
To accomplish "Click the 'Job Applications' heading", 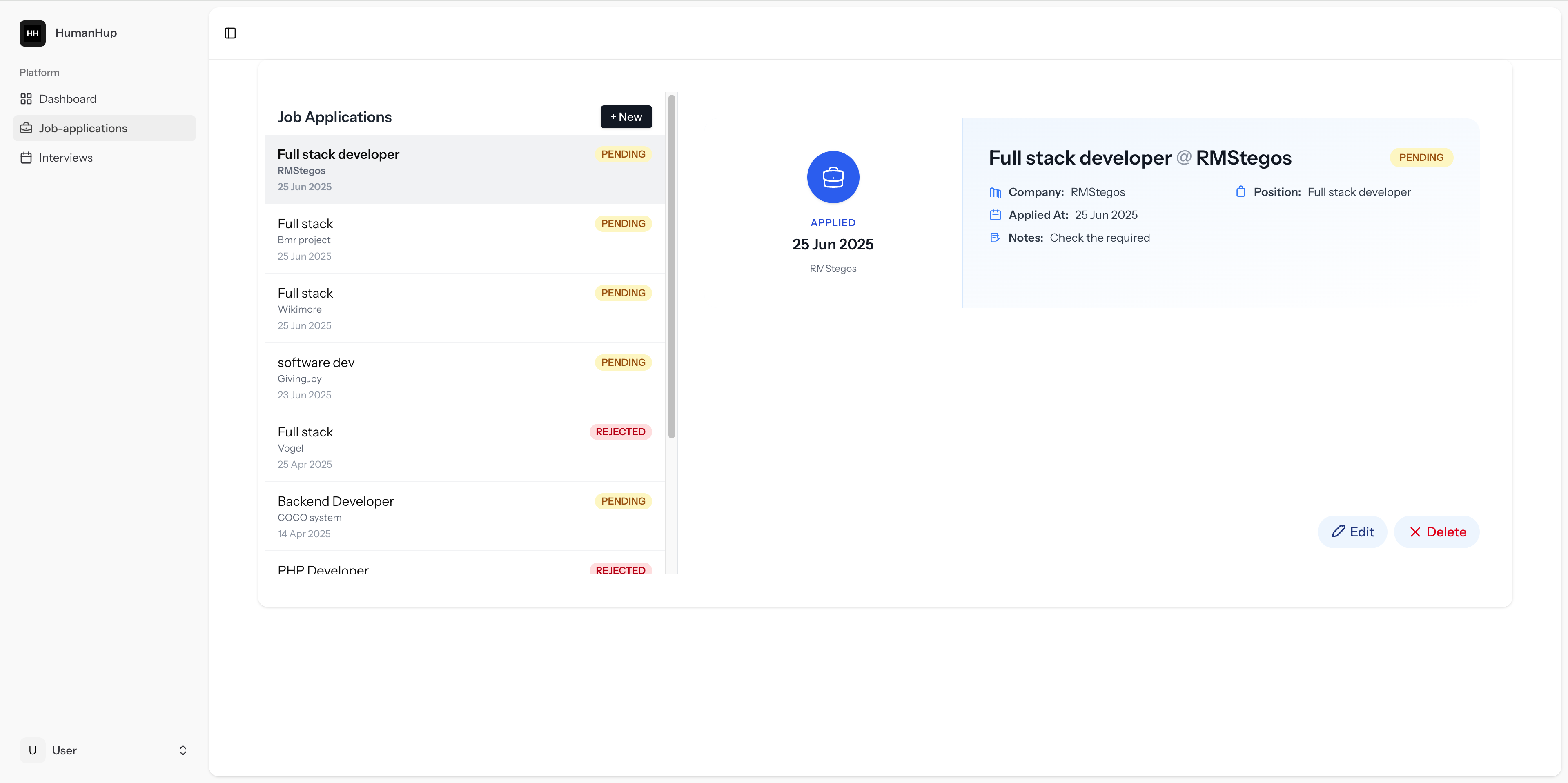I will (x=334, y=117).
